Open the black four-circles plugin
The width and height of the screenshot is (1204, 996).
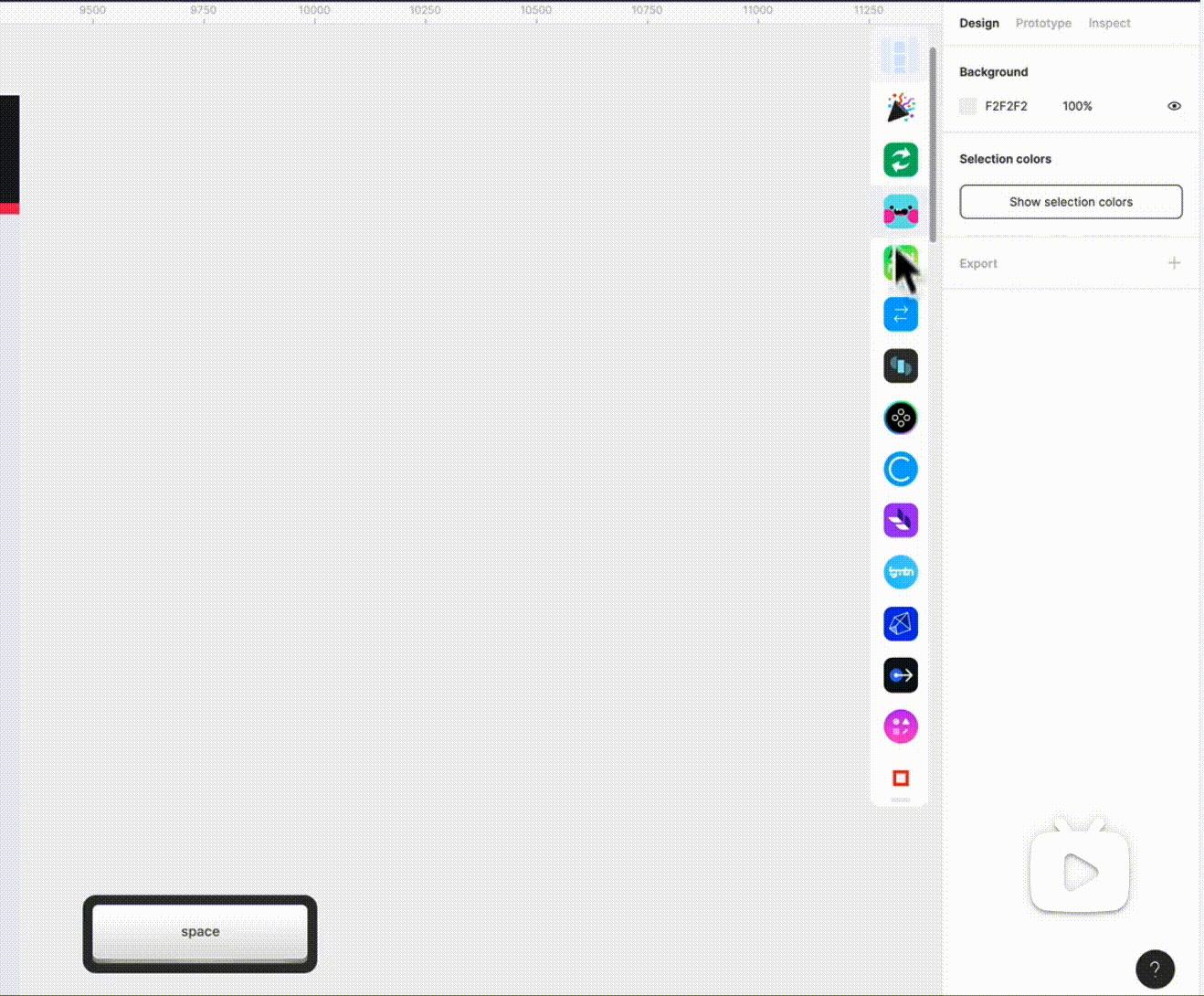pos(901,418)
